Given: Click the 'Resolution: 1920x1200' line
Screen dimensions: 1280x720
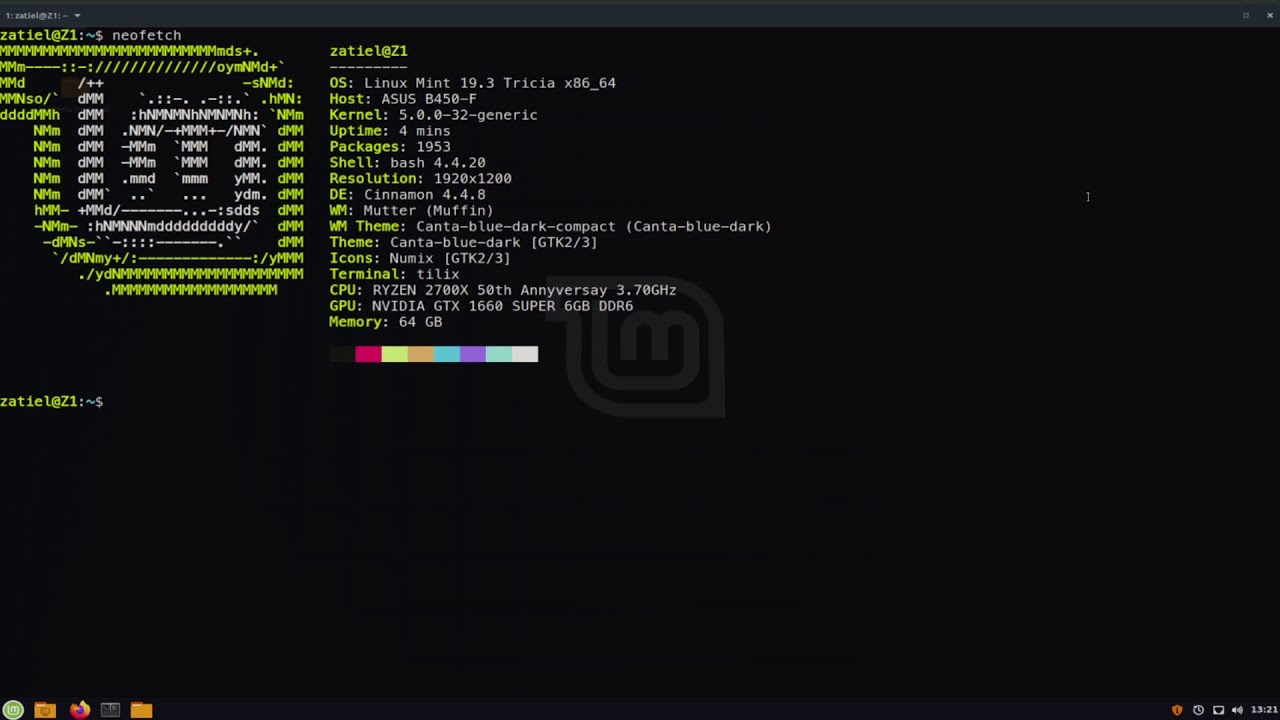Looking at the screenshot, I should click(420, 179).
